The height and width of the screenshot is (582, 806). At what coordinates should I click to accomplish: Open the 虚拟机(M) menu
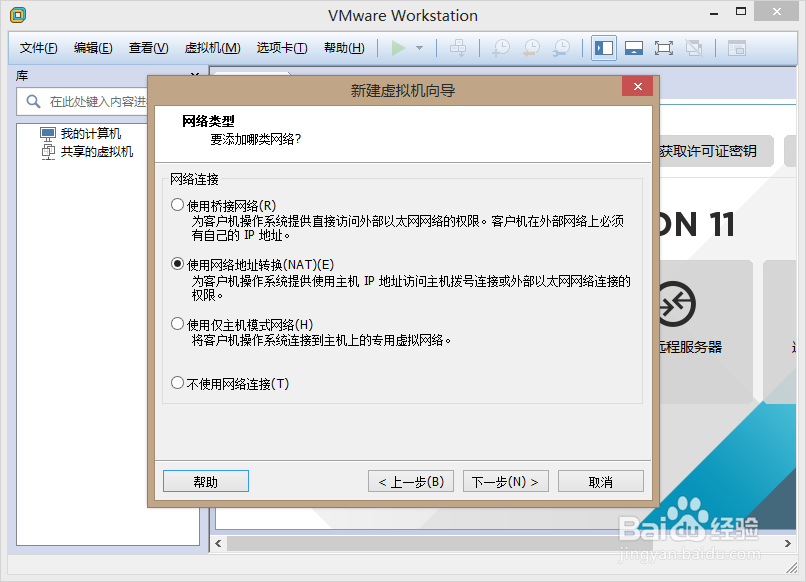212,48
